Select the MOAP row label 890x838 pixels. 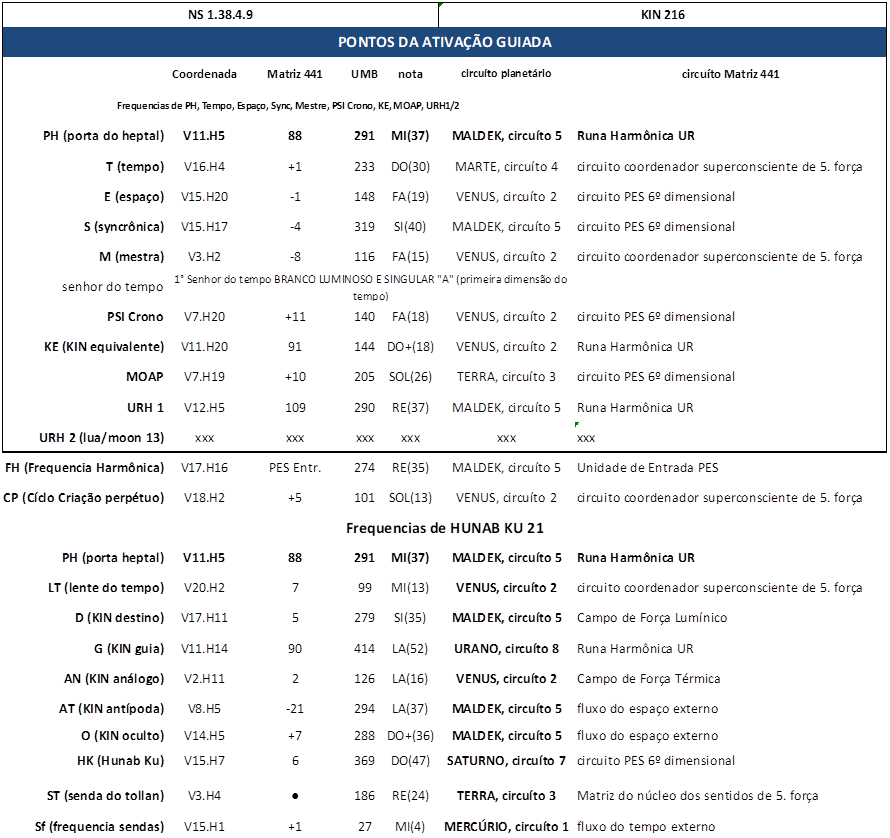pyautogui.click(x=143, y=377)
